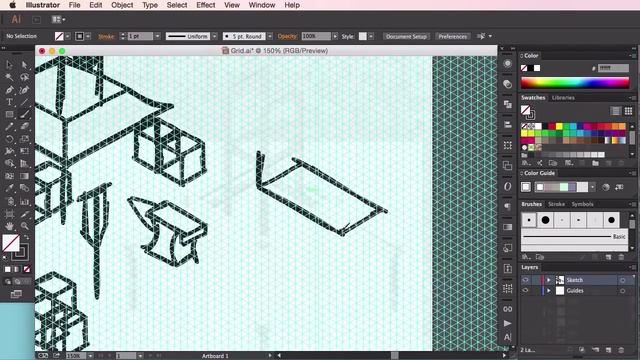This screenshot has width=640, height=360.
Task: Switch Swatches panel to thumbnail view
Action: click(x=629, y=111)
